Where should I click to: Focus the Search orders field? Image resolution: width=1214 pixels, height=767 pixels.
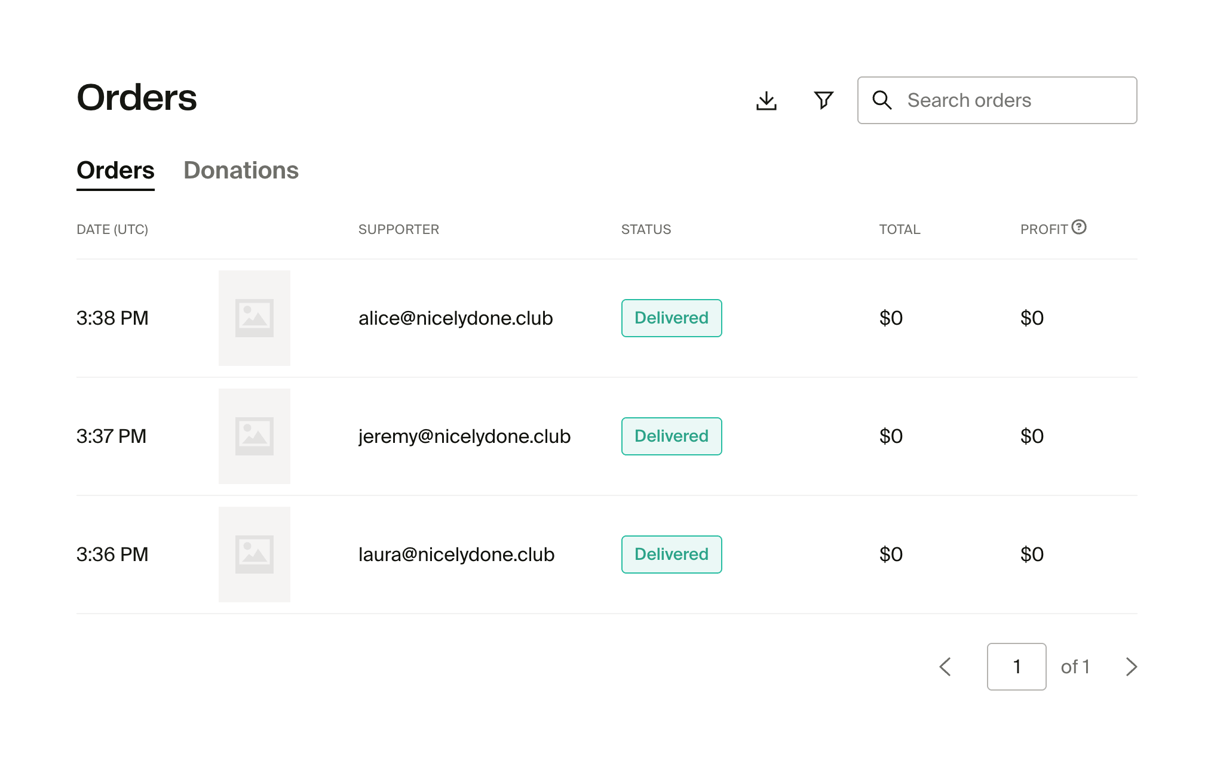997,100
